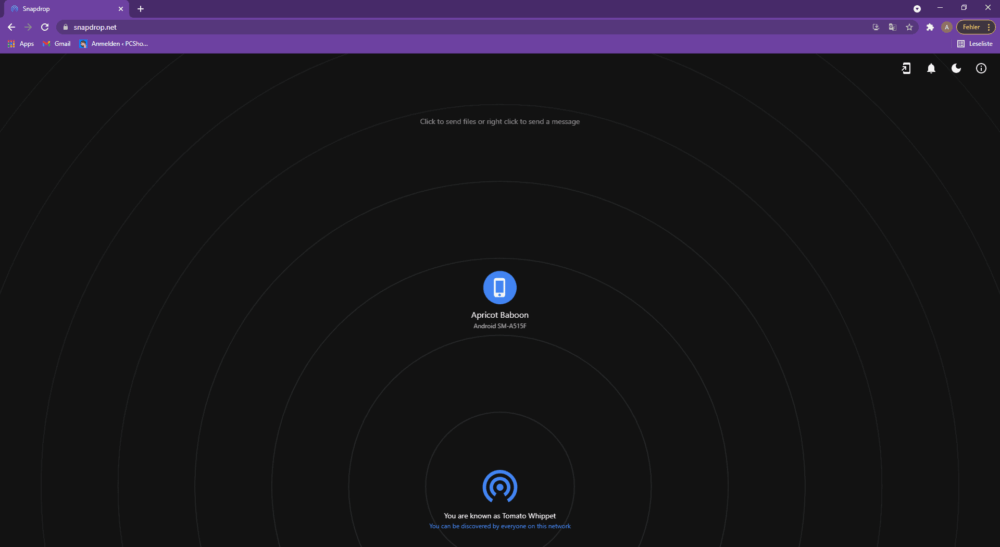1000x547 pixels.
Task: Restore down the Chrome window
Action: (964, 8)
